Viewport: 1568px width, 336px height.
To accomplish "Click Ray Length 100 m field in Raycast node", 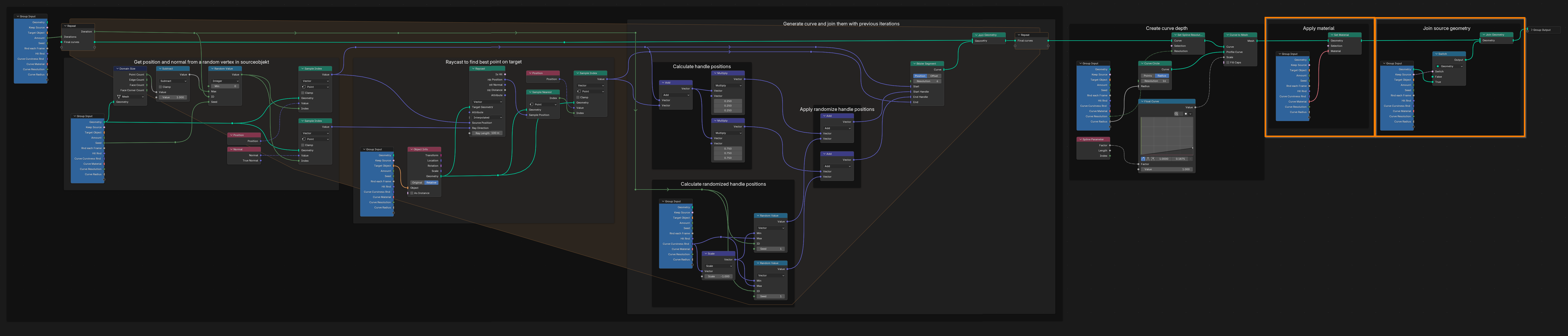I will 487,133.
